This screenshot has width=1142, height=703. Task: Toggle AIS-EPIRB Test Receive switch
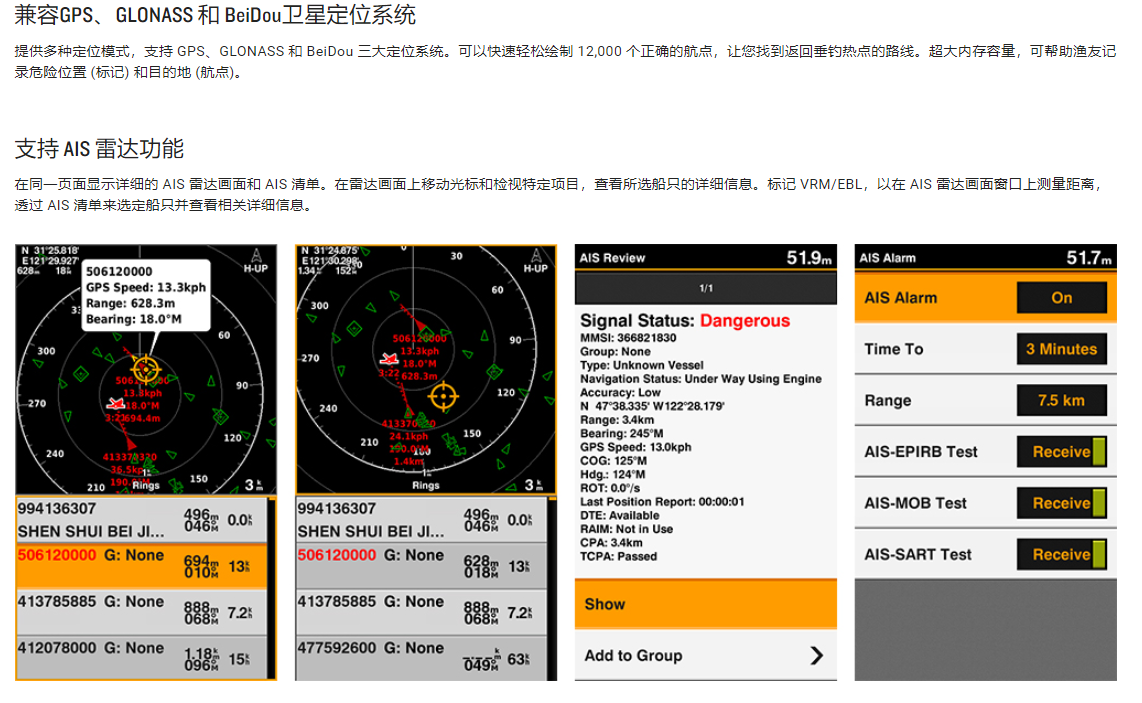1061,452
